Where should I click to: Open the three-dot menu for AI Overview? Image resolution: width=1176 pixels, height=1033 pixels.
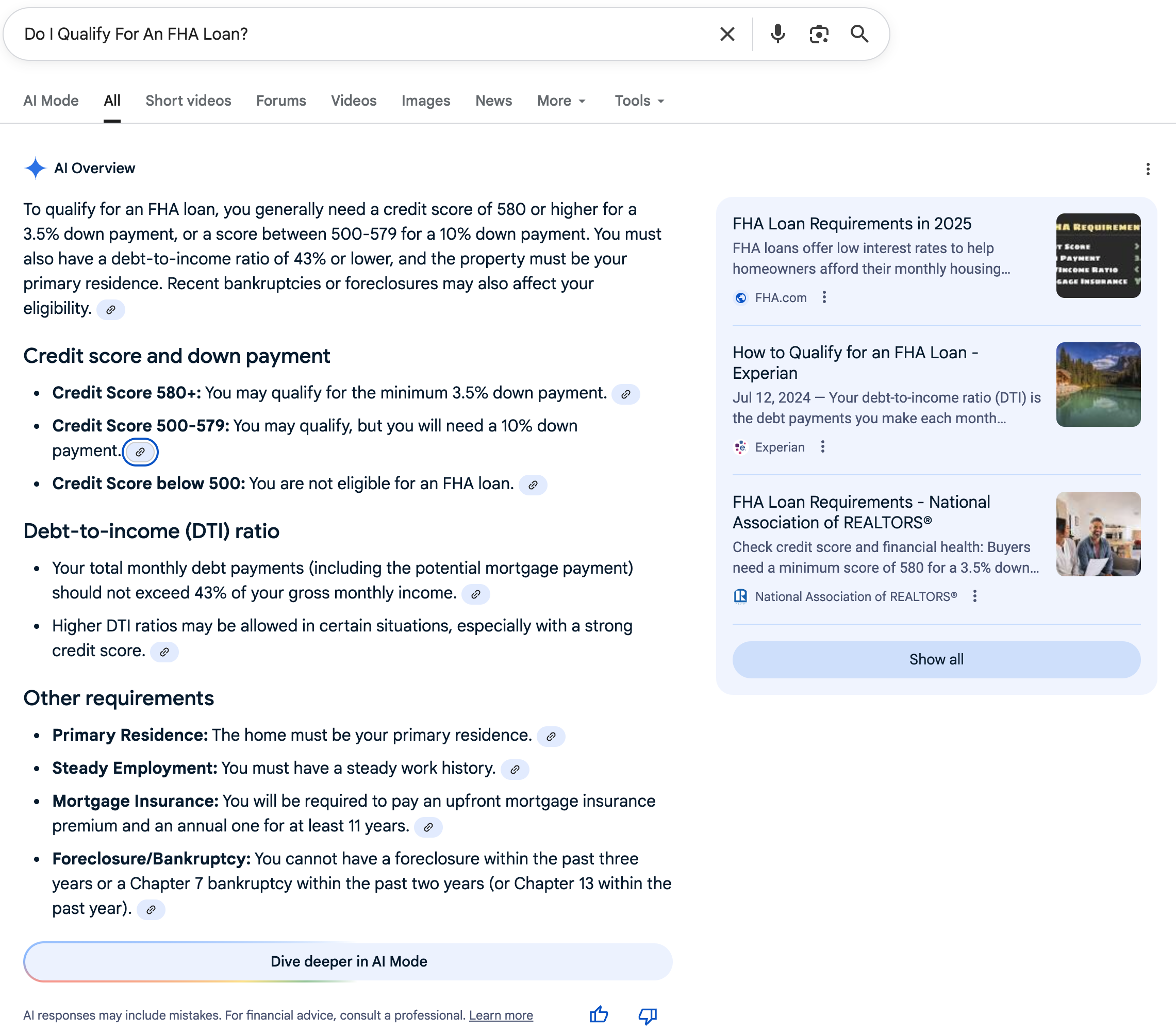[1148, 169]
